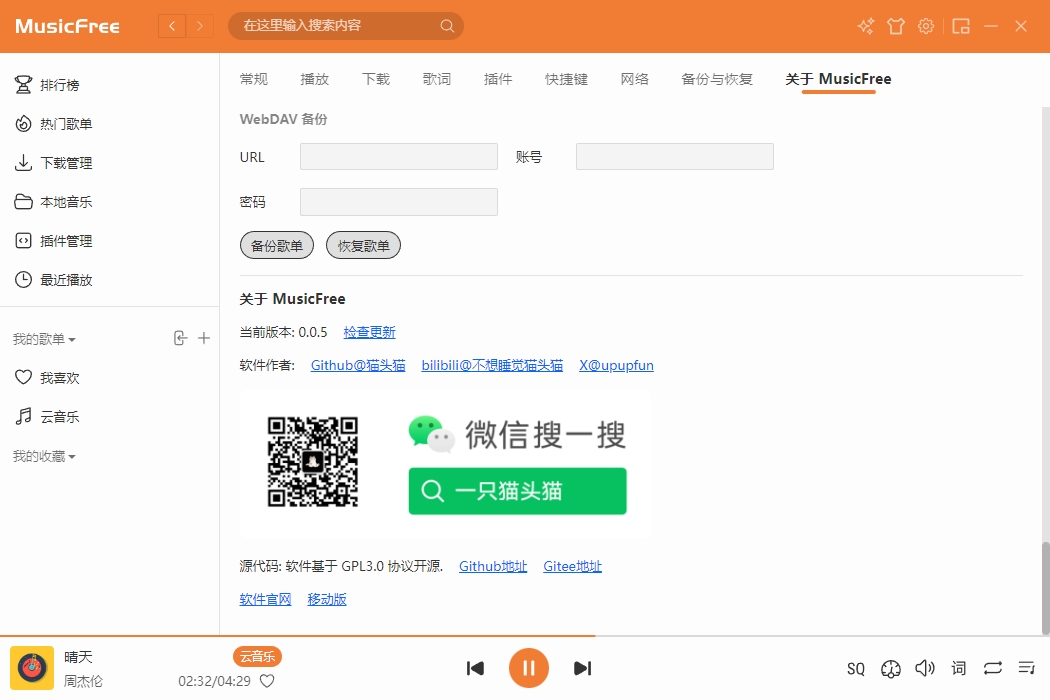Click the orange playback progress bar
1050x700 pixels.
(300, 635)
